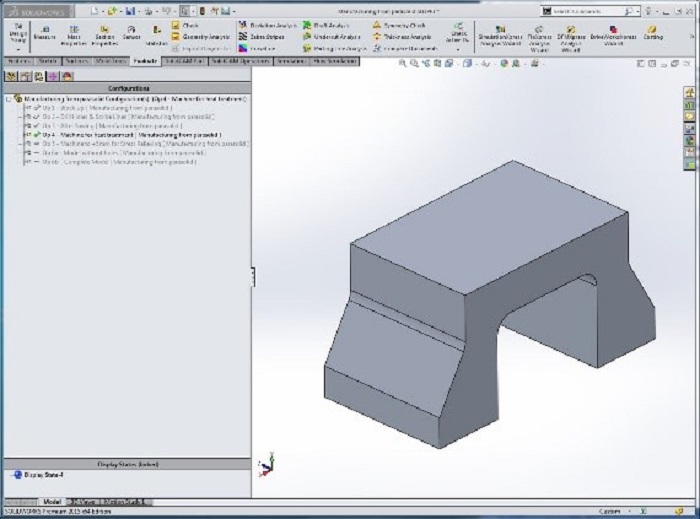Open Section Properties tool

pos(103,32)
